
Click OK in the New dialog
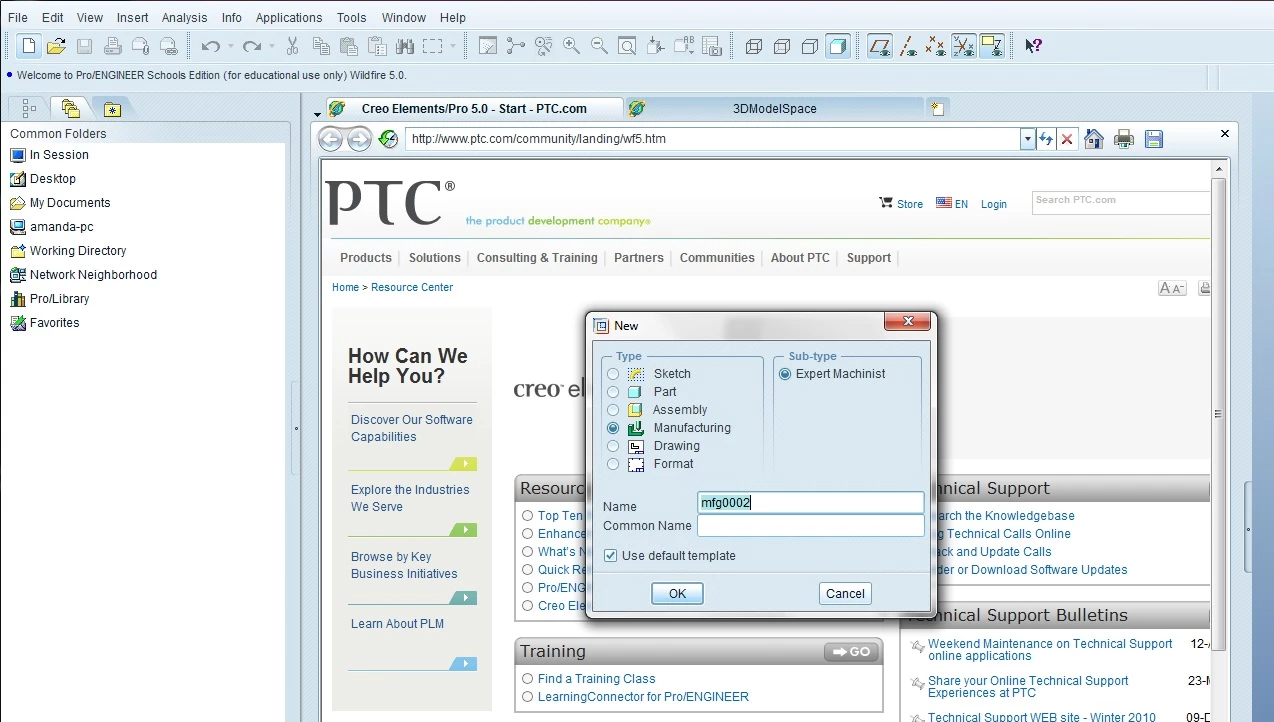[677, 593]
